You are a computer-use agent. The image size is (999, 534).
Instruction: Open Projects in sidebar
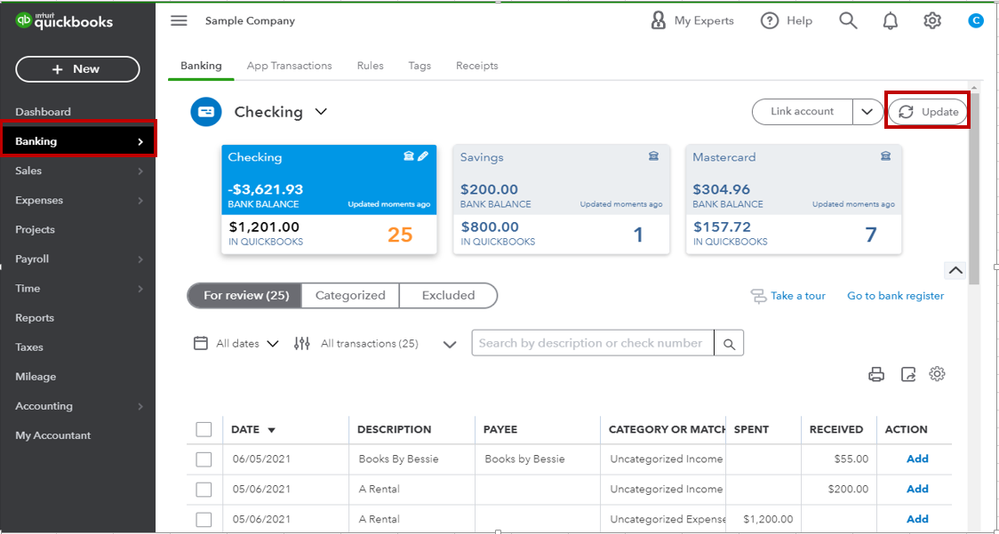(35, 230)
